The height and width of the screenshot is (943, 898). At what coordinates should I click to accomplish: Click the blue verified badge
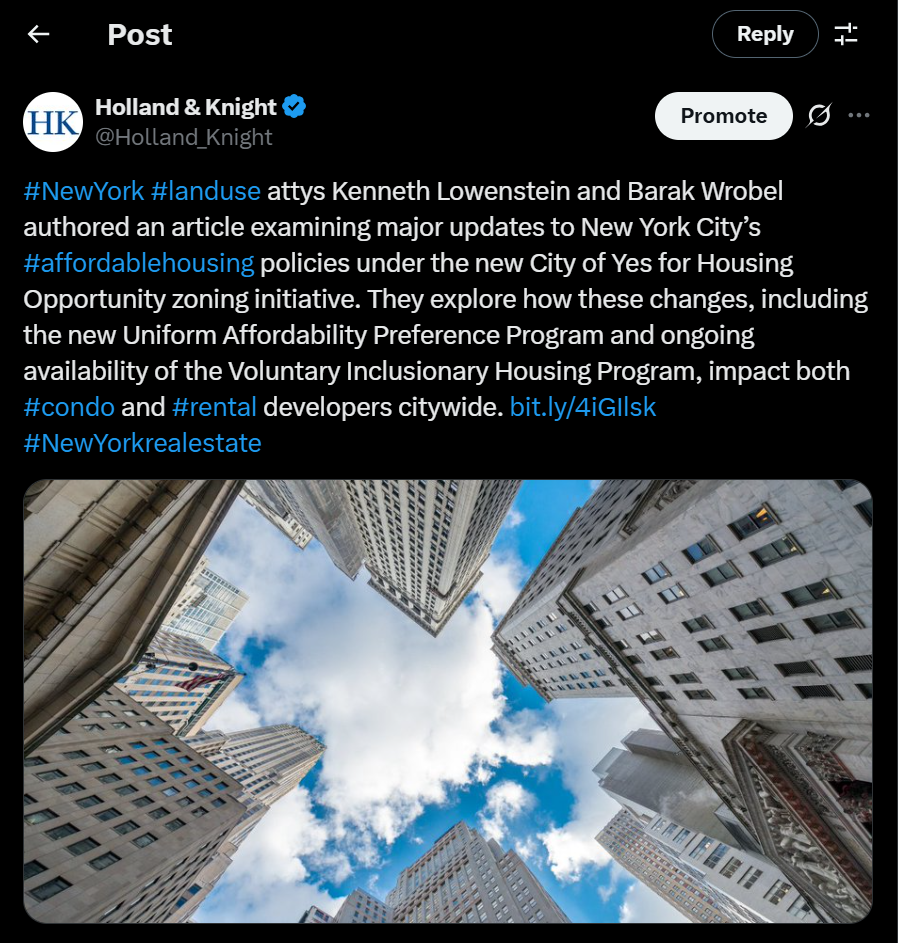294,106
